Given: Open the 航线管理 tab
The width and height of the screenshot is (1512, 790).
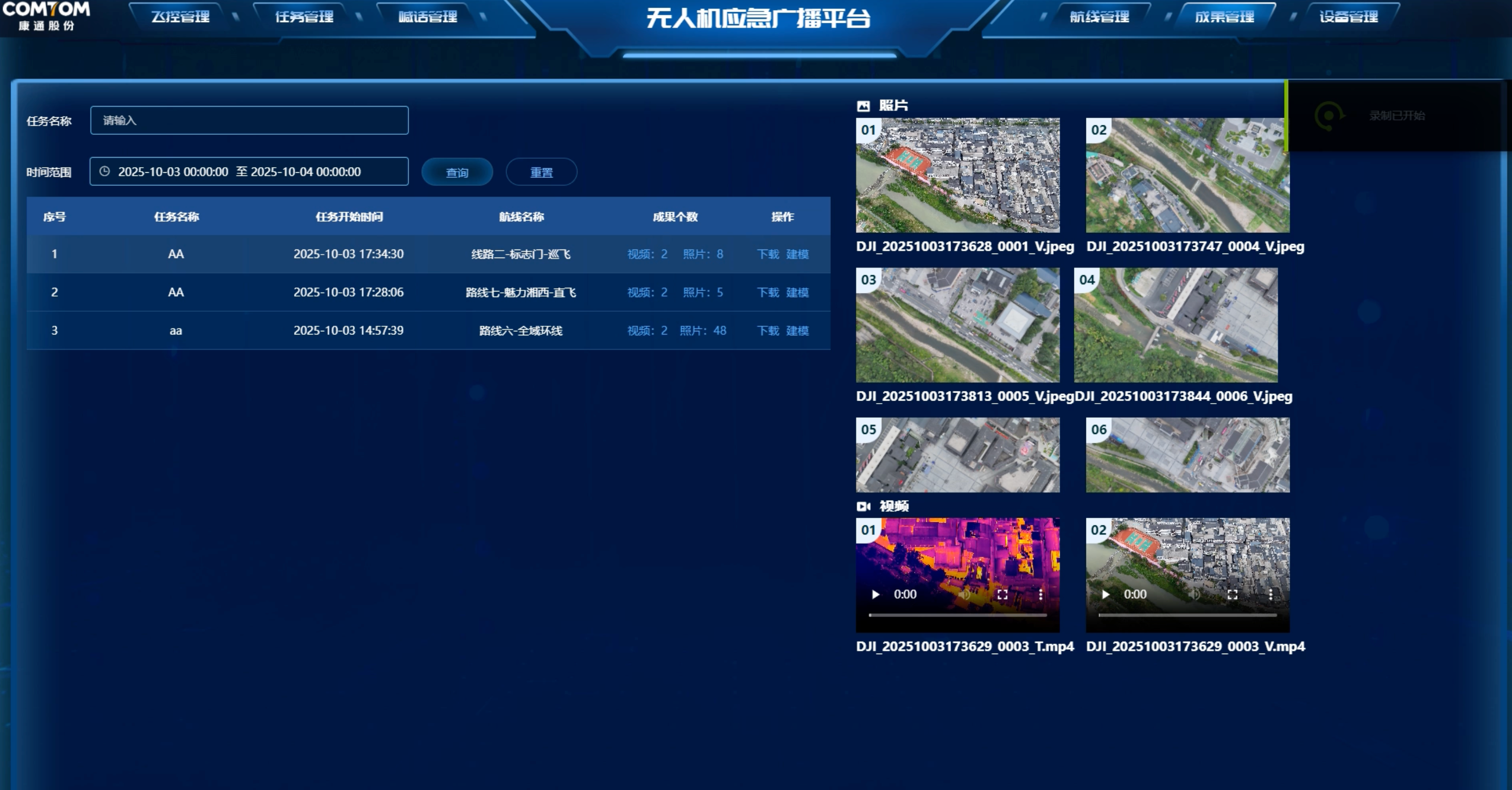Looking at the screenshot, I should (1099, 17).
